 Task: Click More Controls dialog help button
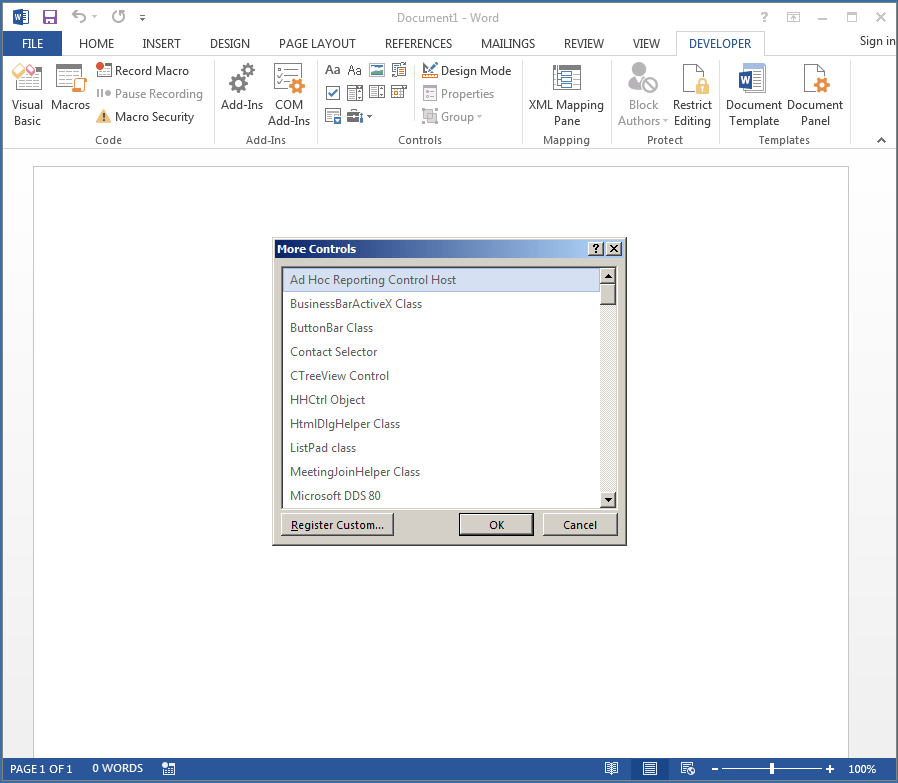(x=596, y=249)
